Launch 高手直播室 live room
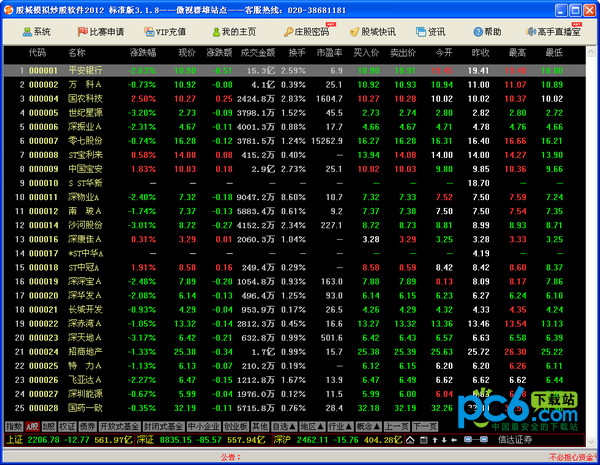The width and height of the screenshot is (600, 465). [555, 31]
